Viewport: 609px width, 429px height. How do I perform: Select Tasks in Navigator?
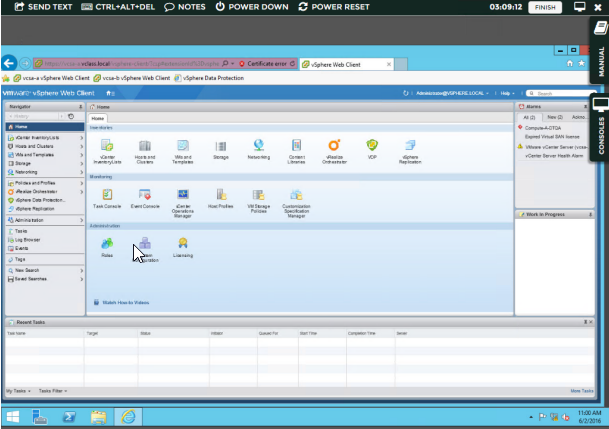click(45, 231)
